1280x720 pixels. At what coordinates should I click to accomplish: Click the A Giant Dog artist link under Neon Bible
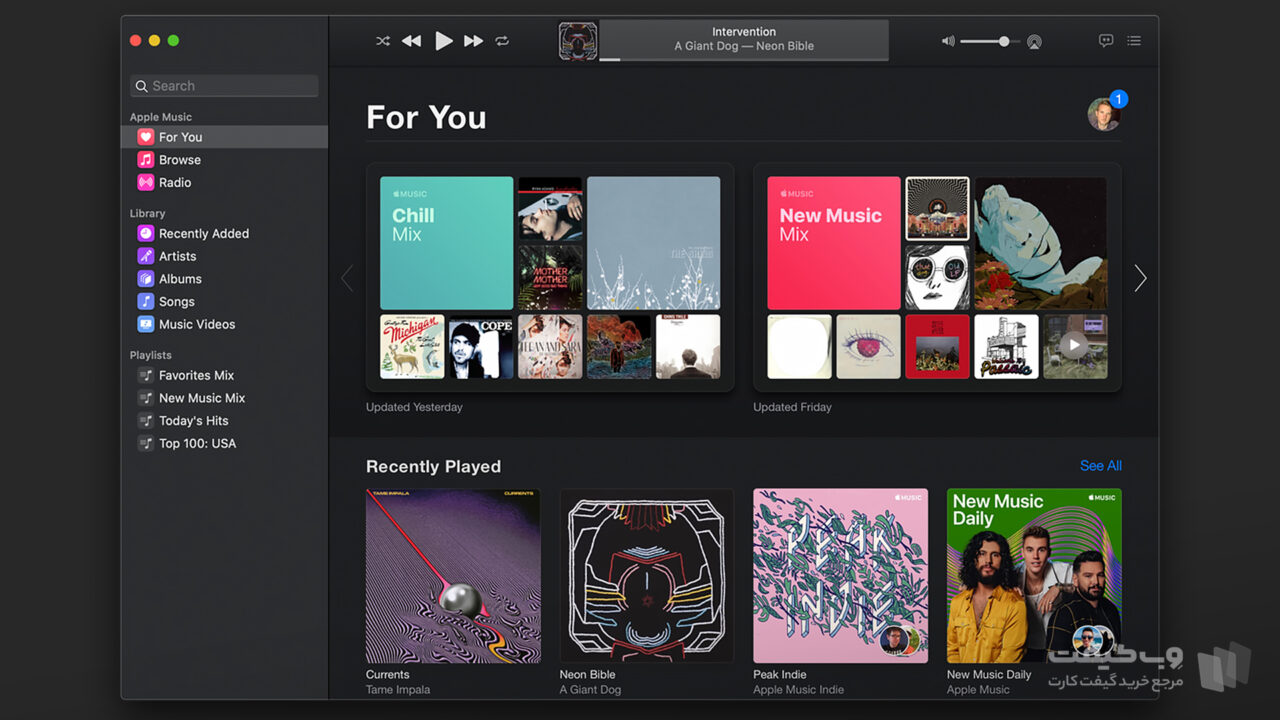(x=590, y=690)
